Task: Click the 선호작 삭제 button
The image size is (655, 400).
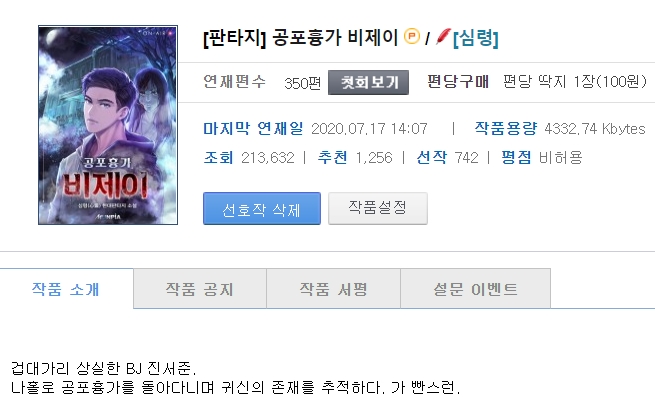Action: point(262,209)
